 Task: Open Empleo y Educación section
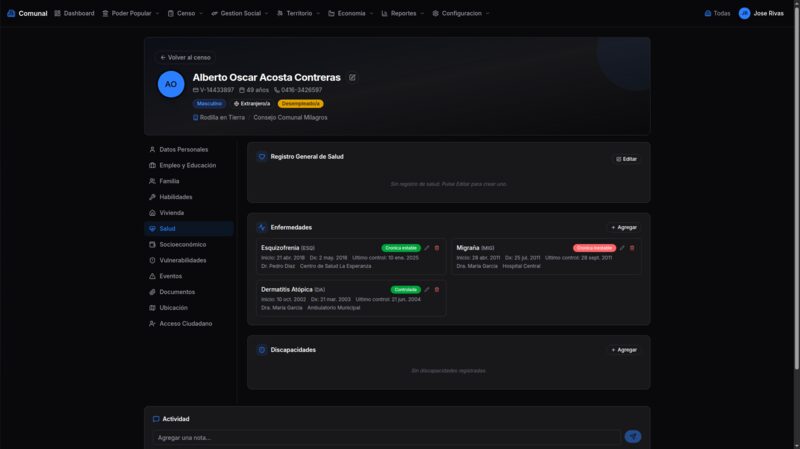pos(189,165)
